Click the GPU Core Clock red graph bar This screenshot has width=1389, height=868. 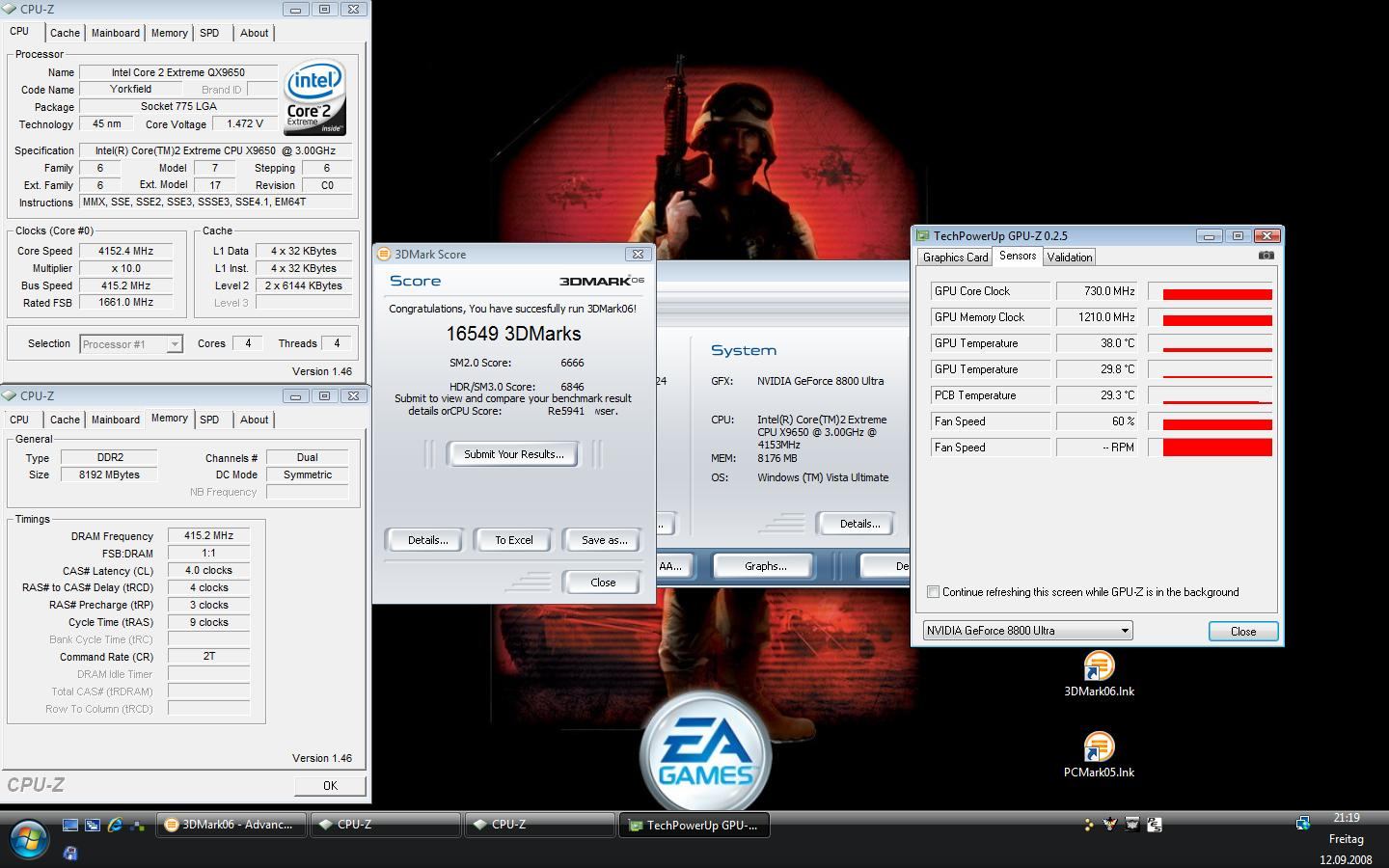tap(1217, 294)
